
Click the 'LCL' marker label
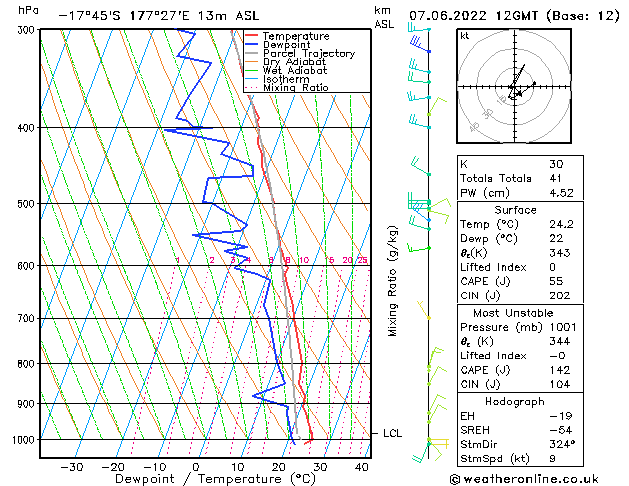click(x=392, y=433)
